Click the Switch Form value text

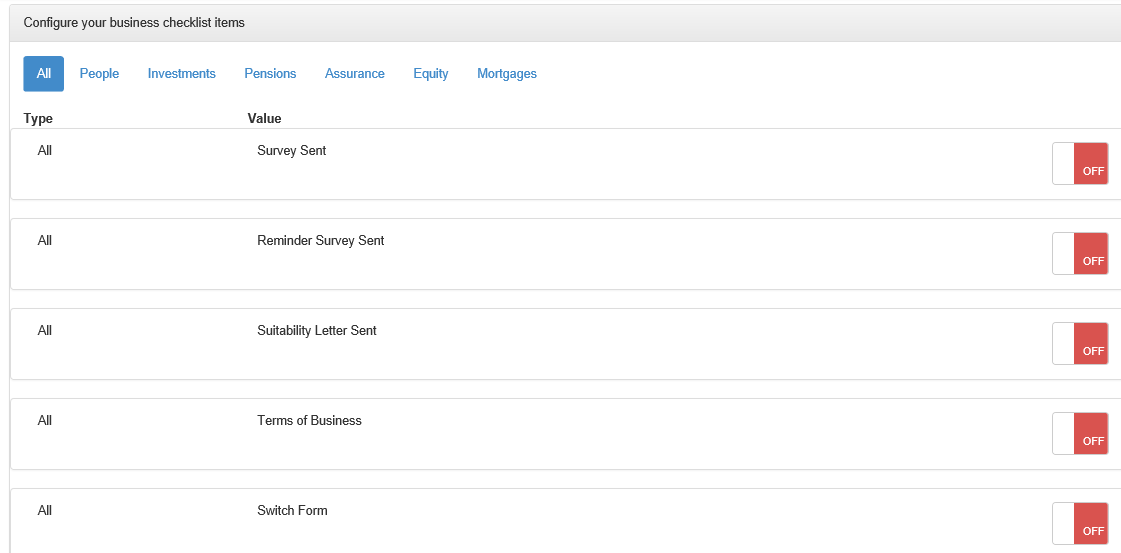(x=292, y=511)
